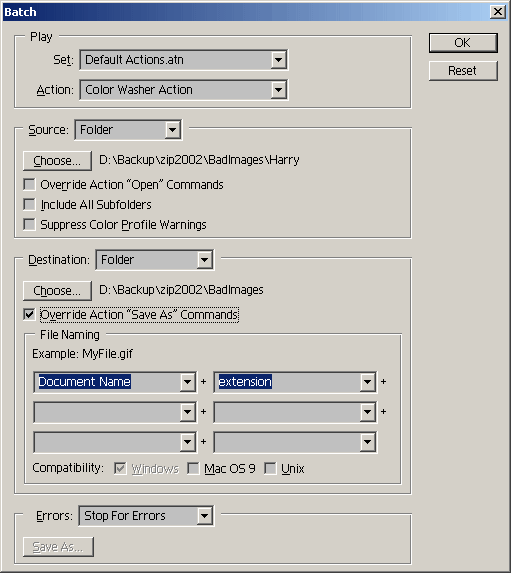
Task: Open the Set dropdown showing Default Actions.atn
Action: point(183,60)
